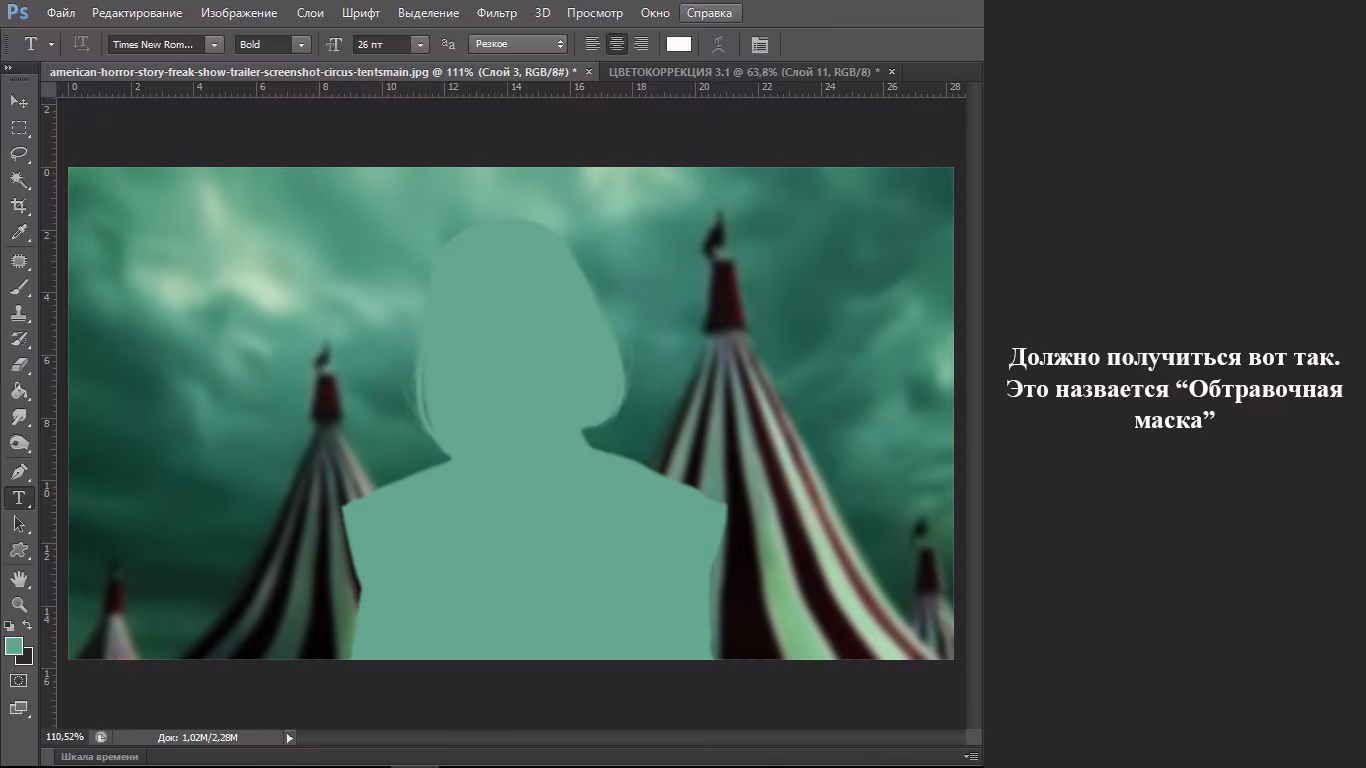Open the Bold font style dropdown
Viewport: 1366px width, 768px height.
coord(301,44)
